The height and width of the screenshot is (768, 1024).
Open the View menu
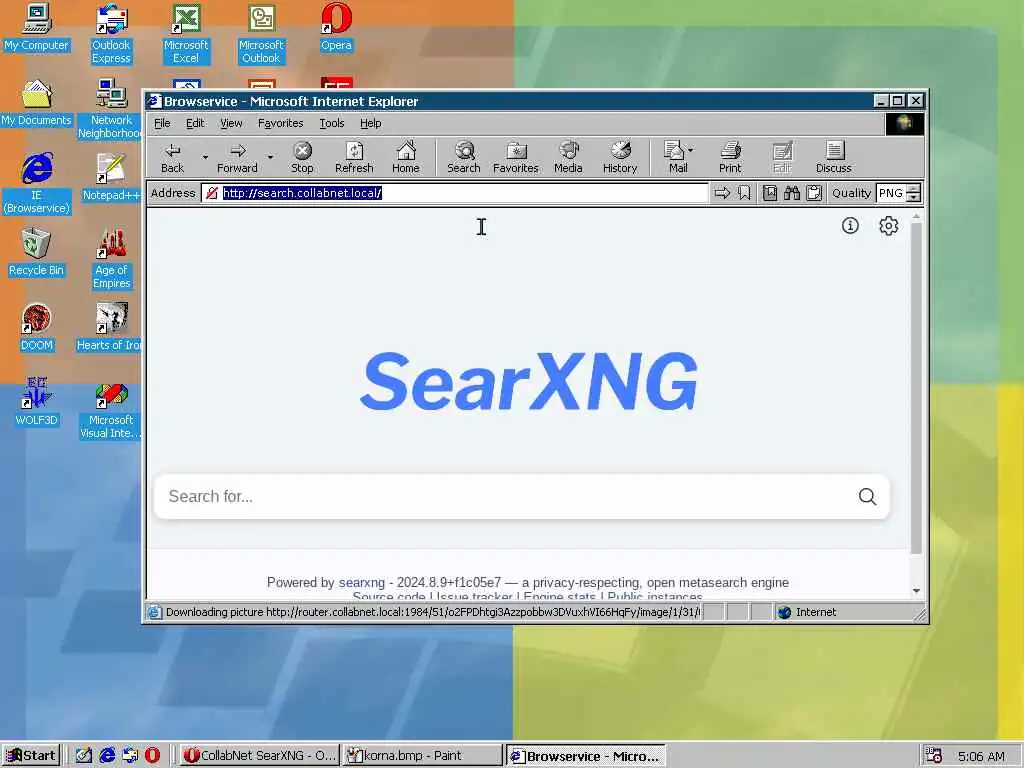pyautogui.click(x=231, y=123)
